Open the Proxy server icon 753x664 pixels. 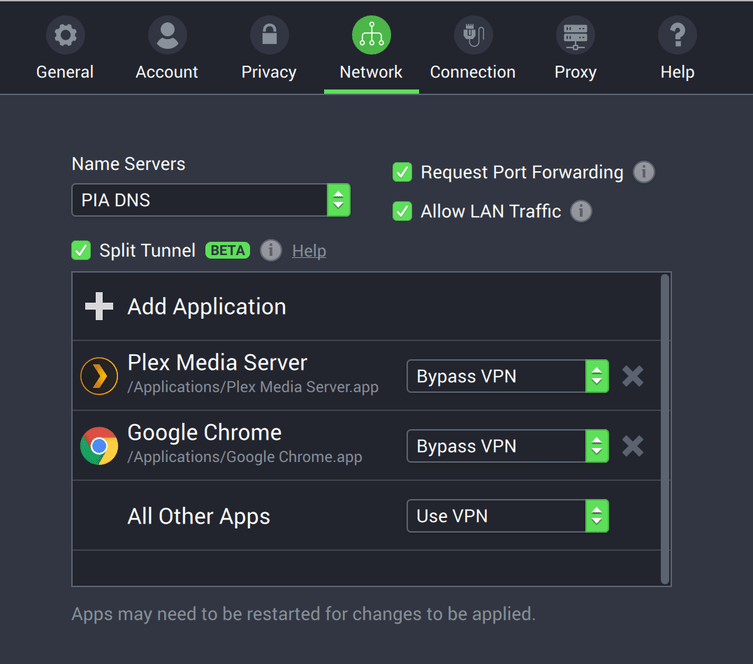point(575,36)
